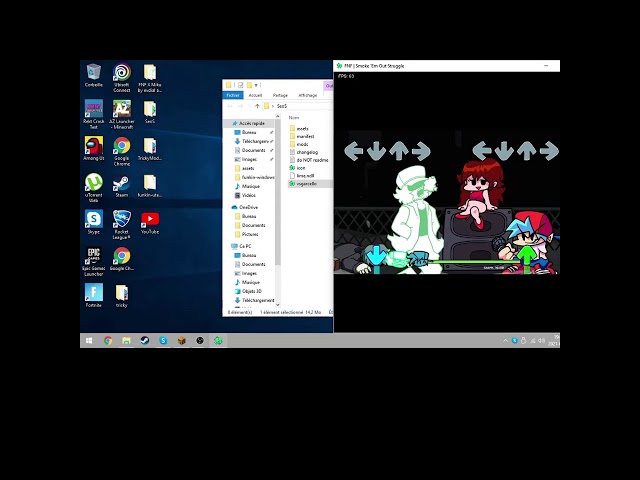Open the Fortnite desktop icon
Screen dimensions: 640x480
point(93,293)
